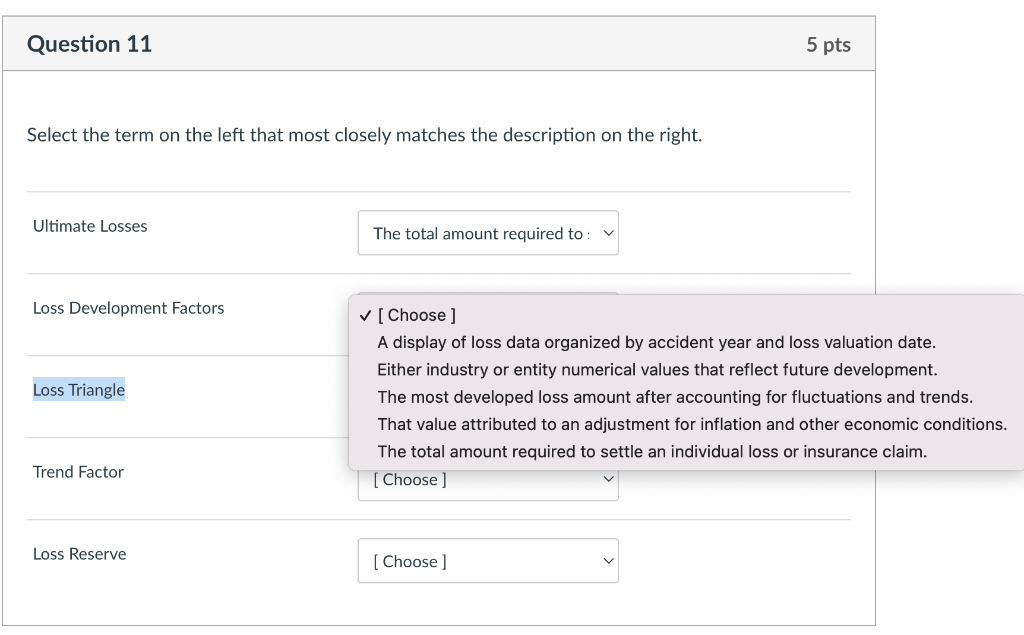Click the chevron arrow on Trend Factor dropdown
The height and width of the screenshot is (635, 1024).
[x=606, y=480]
